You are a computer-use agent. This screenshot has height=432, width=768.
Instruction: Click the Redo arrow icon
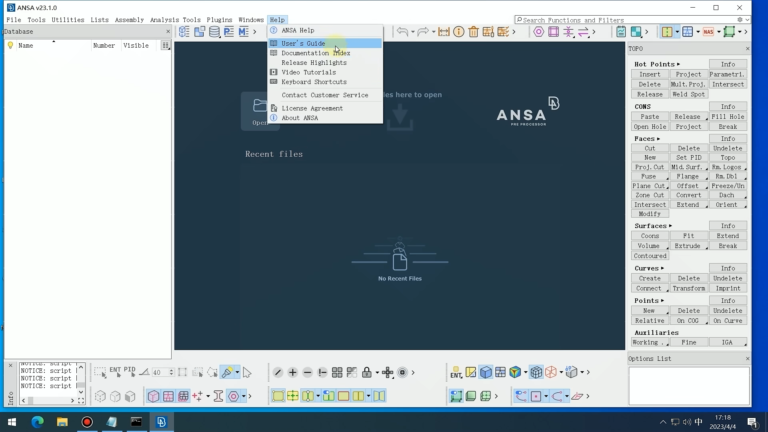click(x=423, y=32)
